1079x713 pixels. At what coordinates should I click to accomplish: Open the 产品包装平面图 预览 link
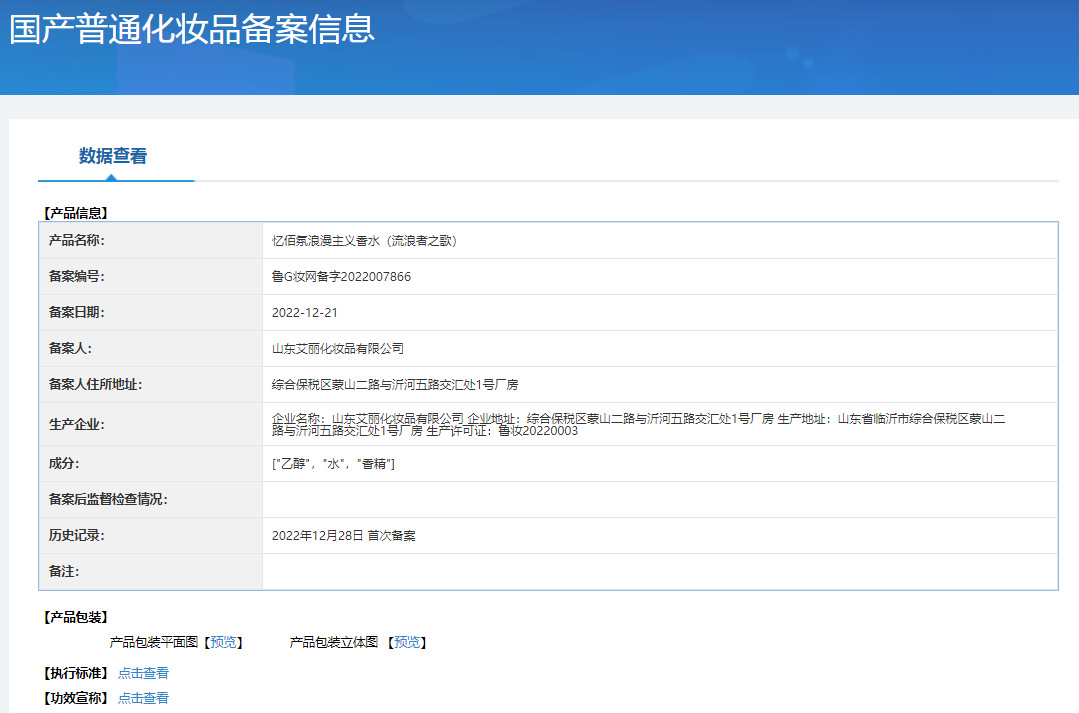pos(225,642)
